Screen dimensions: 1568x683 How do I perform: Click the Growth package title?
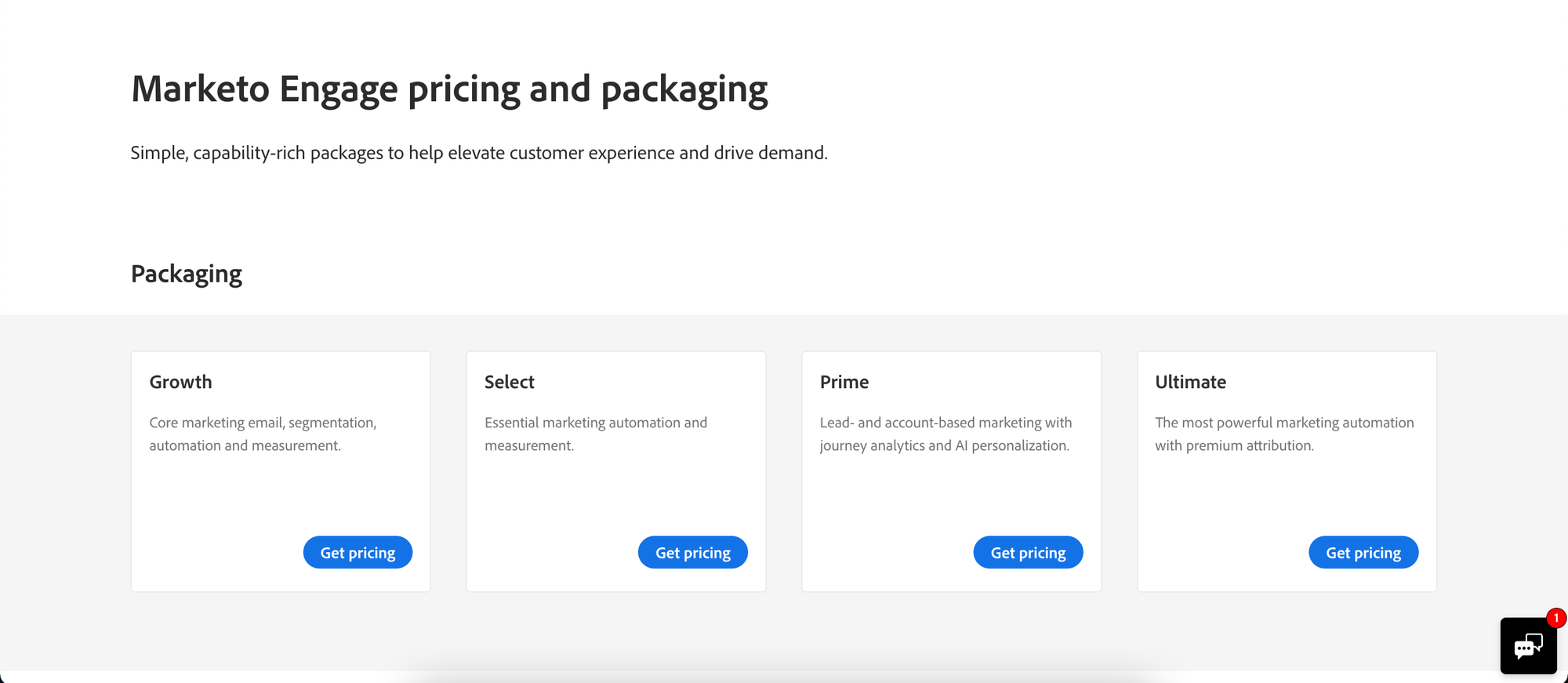[180, 382]
